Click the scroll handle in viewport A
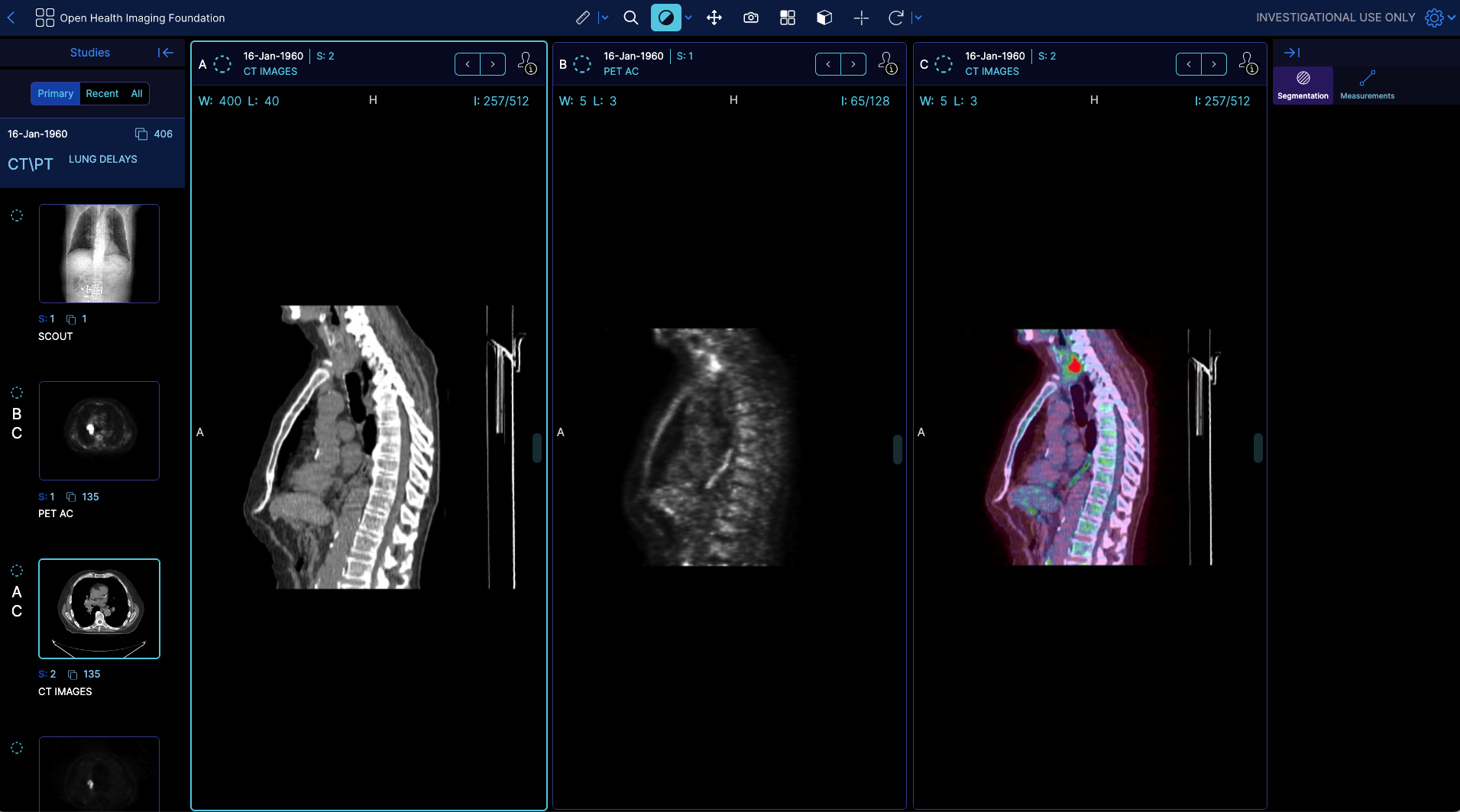Image resolution: width=1460 pixels, height=812 pixels. [537, 448]
